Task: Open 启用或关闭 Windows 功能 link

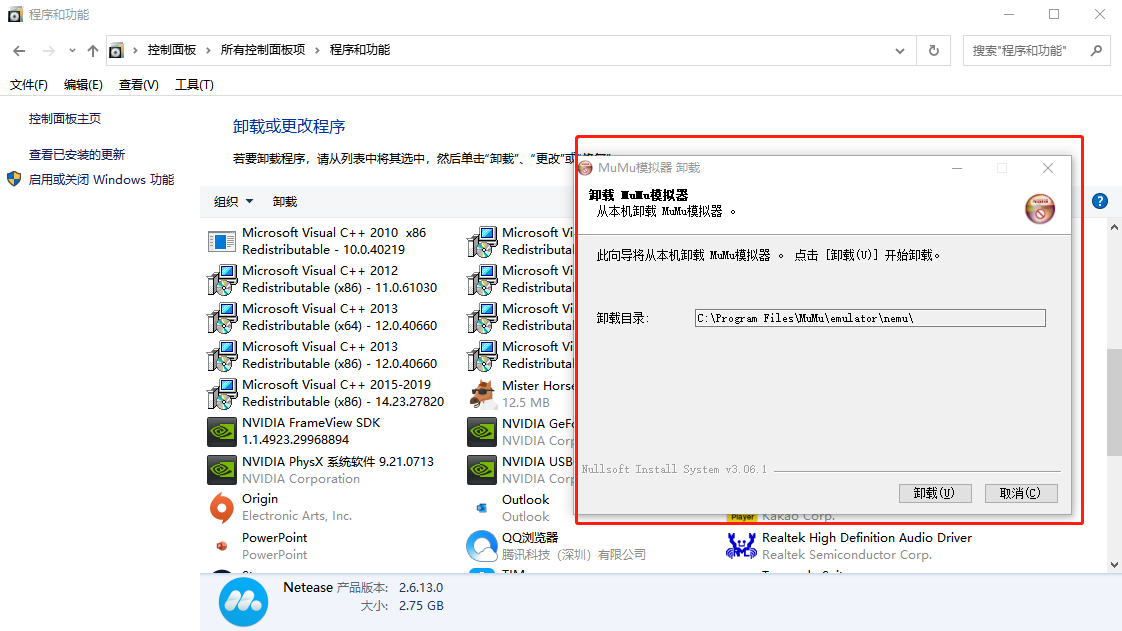Action: [x=101, y=180]
